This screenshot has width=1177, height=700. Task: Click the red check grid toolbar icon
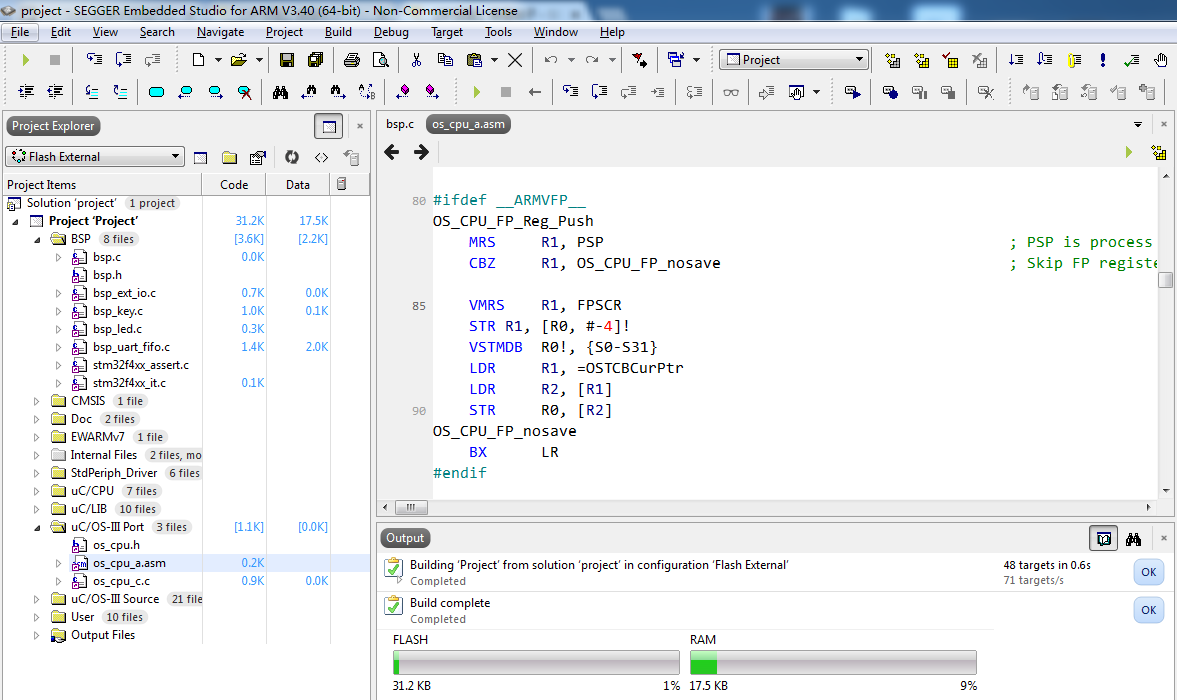click(x=950, y=60)
